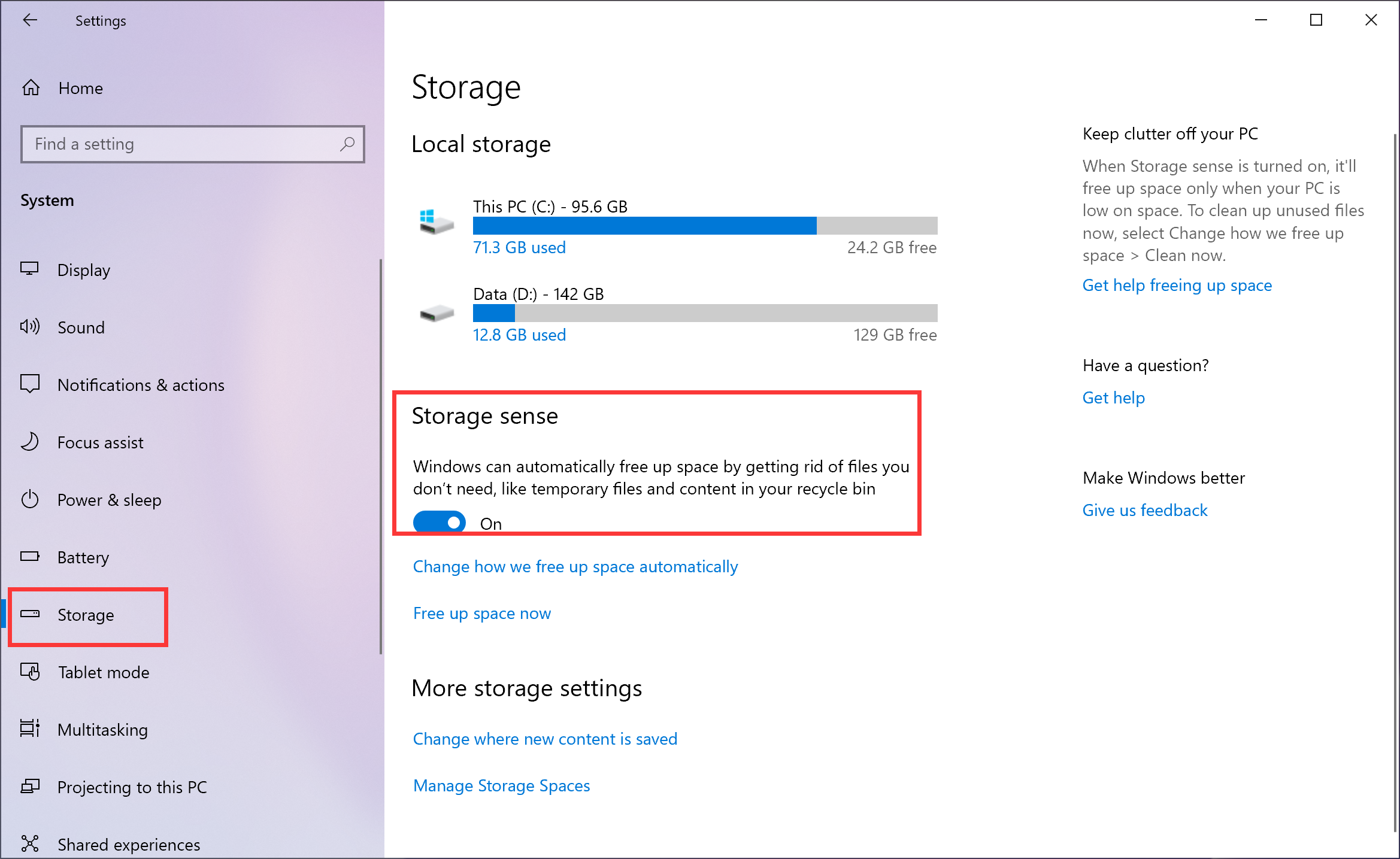
Task: Open Change how we free up space automatically
Action: coord(575,566)
